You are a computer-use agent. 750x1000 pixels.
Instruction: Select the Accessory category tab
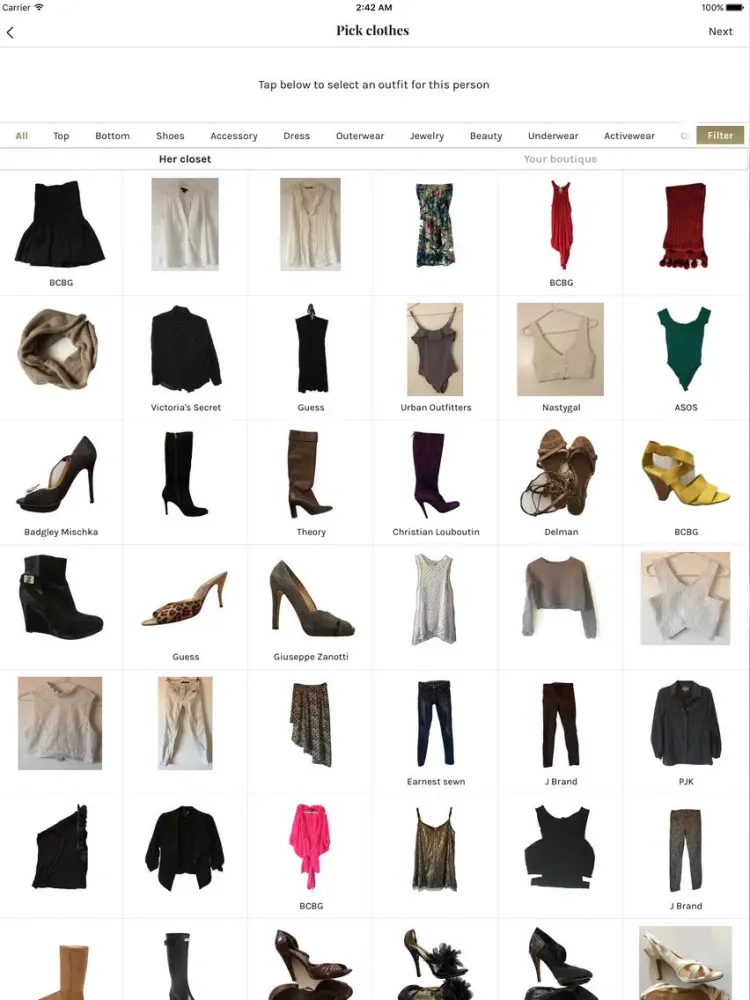pyautogui.click(x=234, y=136)
